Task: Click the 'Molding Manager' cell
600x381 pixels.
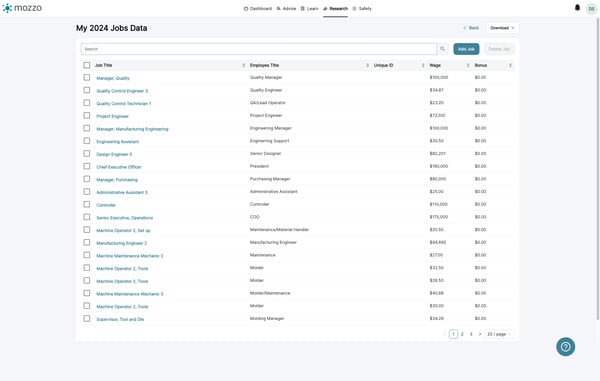Action: click(x=267, y=319)
